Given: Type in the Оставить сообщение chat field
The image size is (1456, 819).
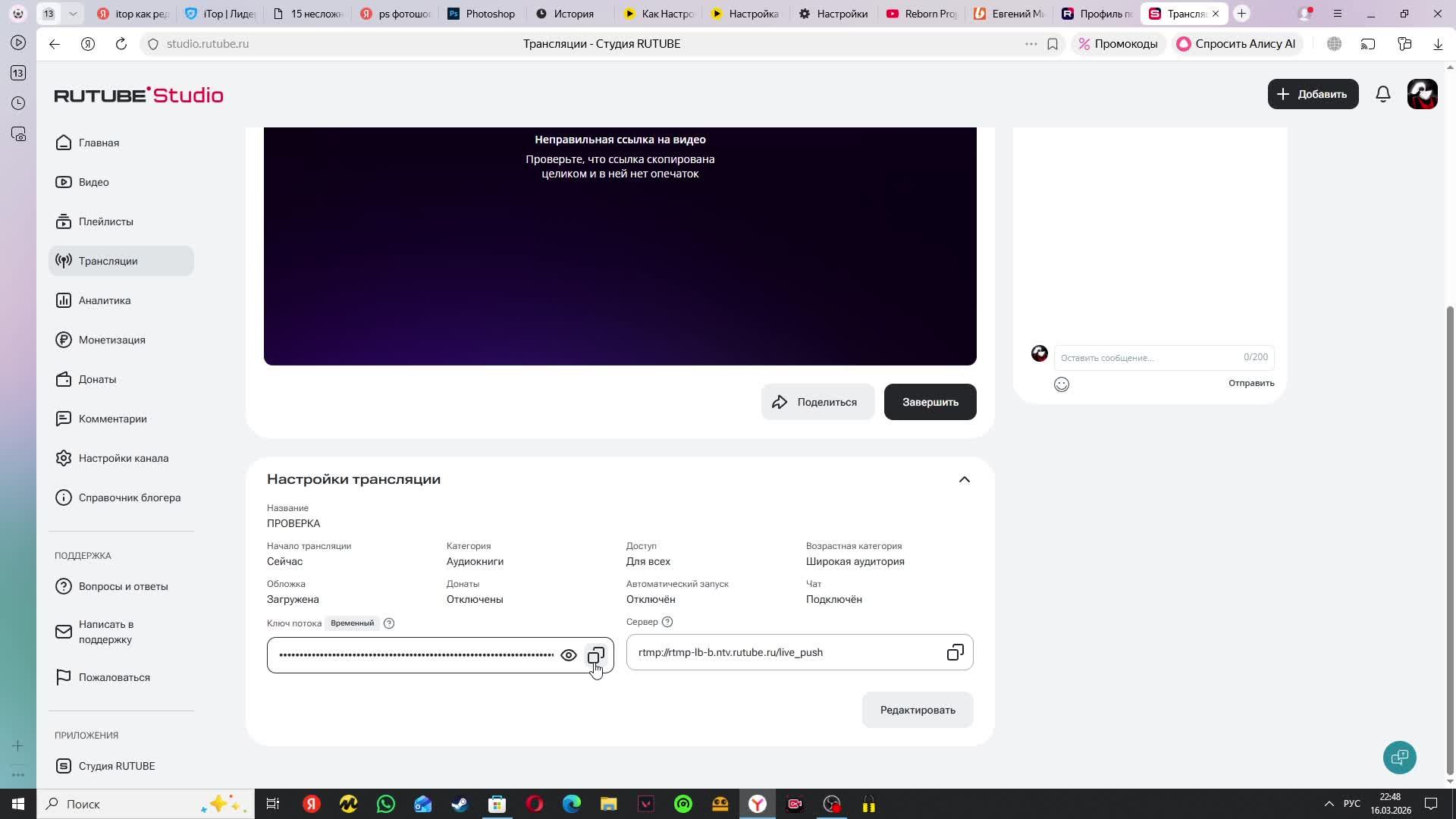Looking at the screenshot, I should [1145, 358].
